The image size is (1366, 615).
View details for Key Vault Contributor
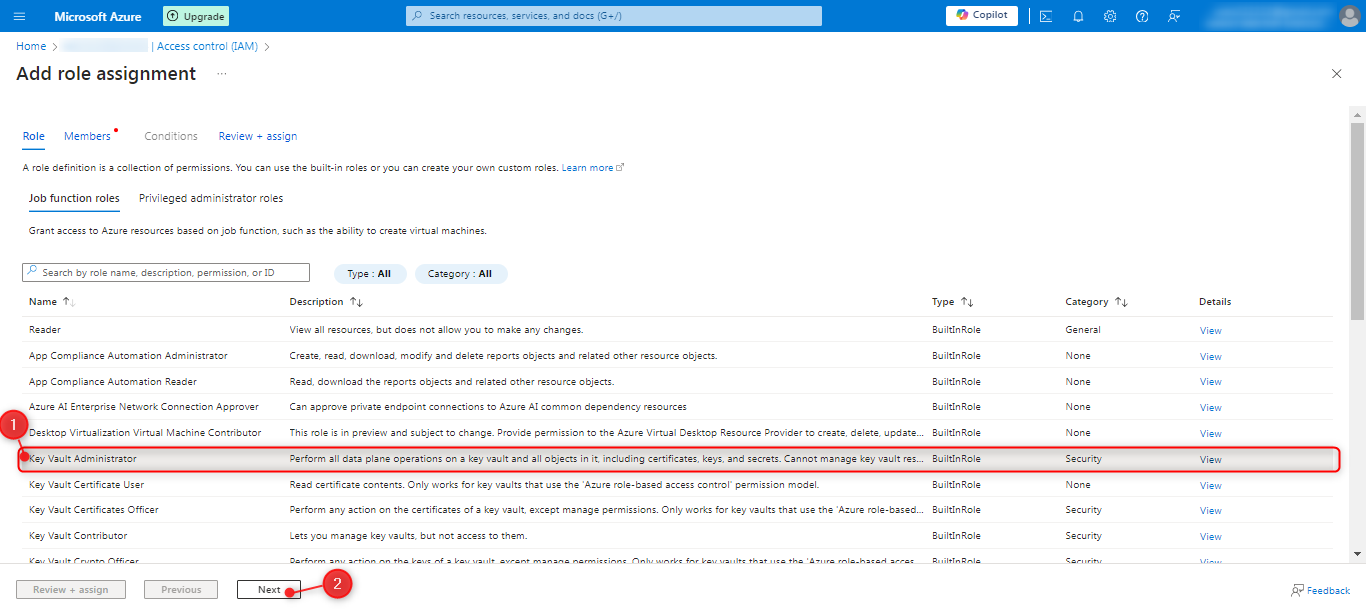point(1210,537)
